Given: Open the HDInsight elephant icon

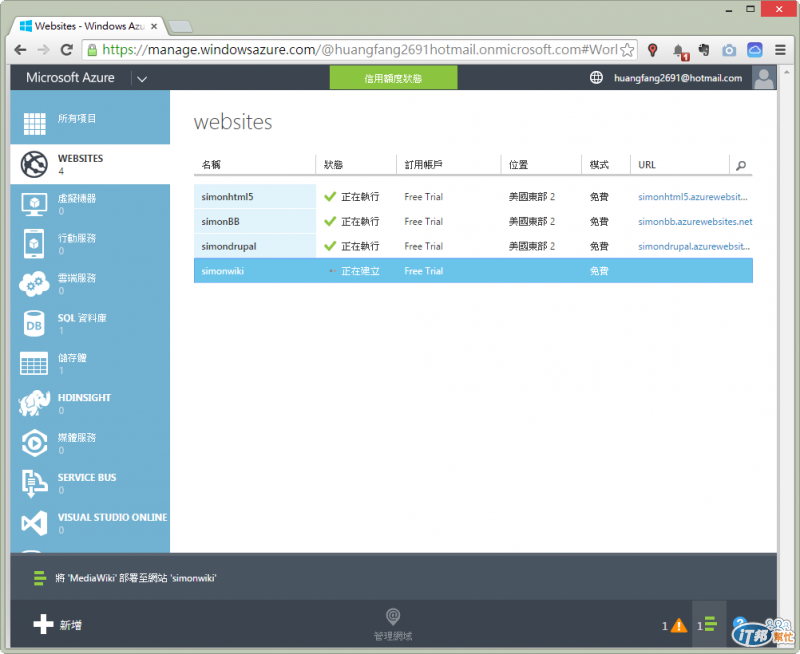Looking at the screenshot, I should click(34, 403).
